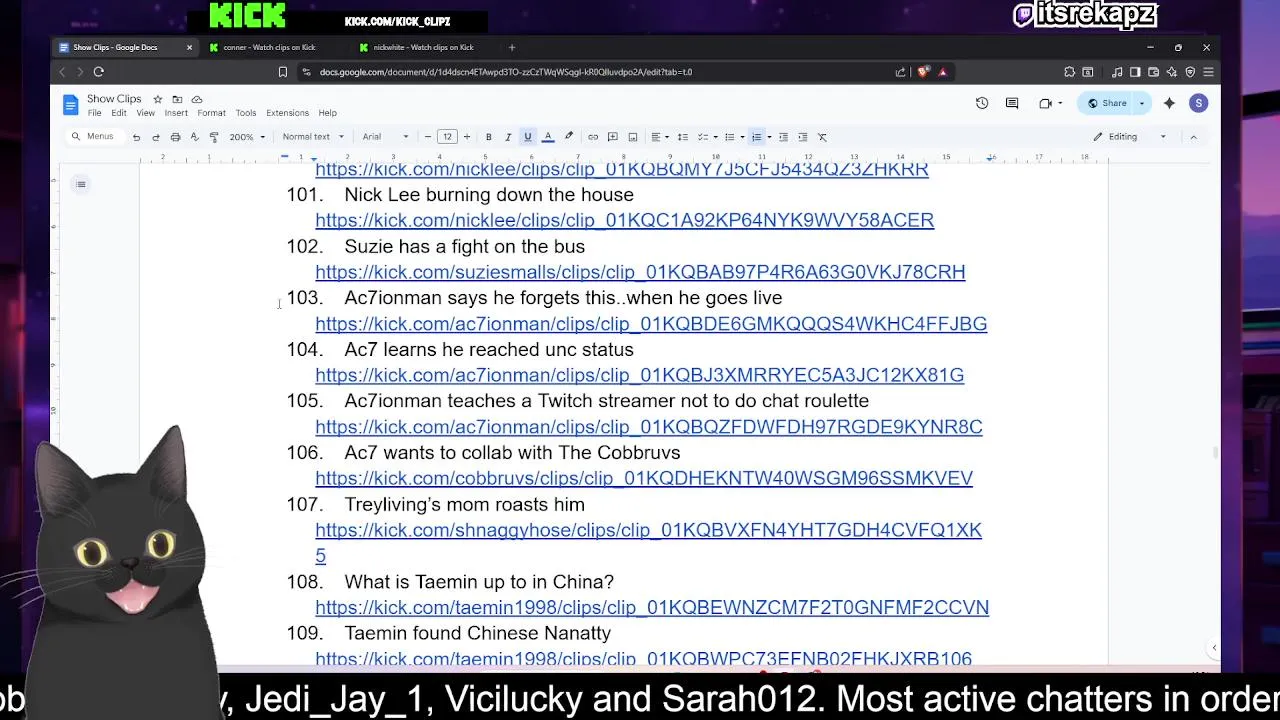Open version history clock icon
Image resolution: width=1280 pixels, height=720 pixels.
click(982, 103)
